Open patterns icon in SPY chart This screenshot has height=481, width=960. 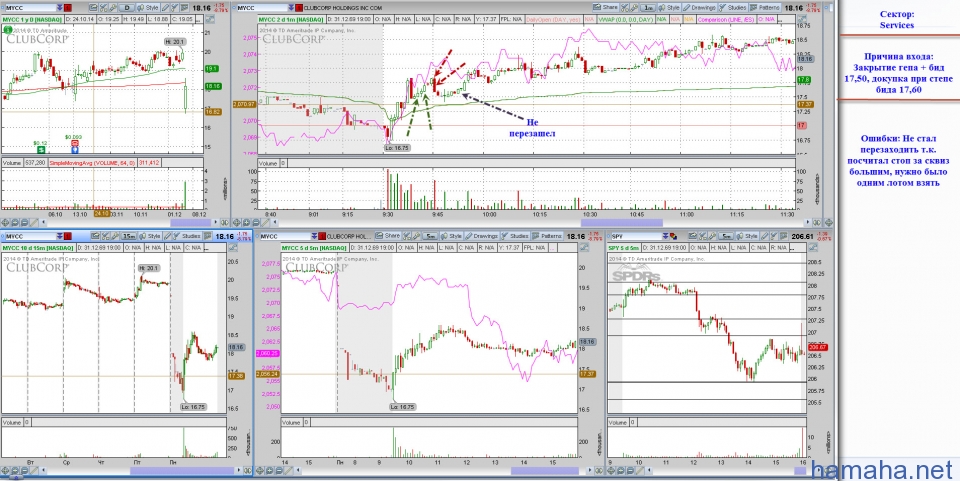(x=783, y=237)
